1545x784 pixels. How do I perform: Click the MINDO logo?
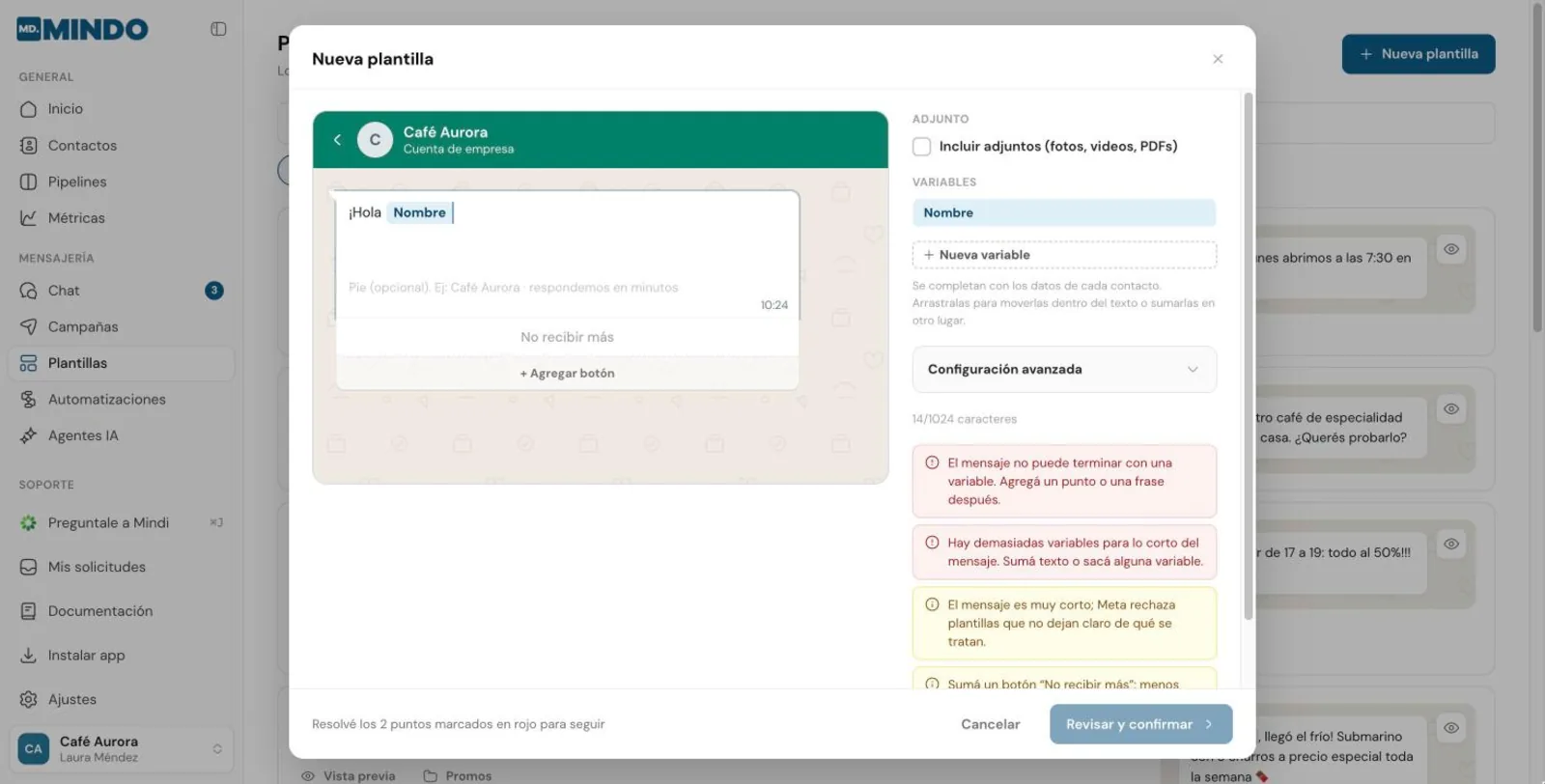(82, 29)
